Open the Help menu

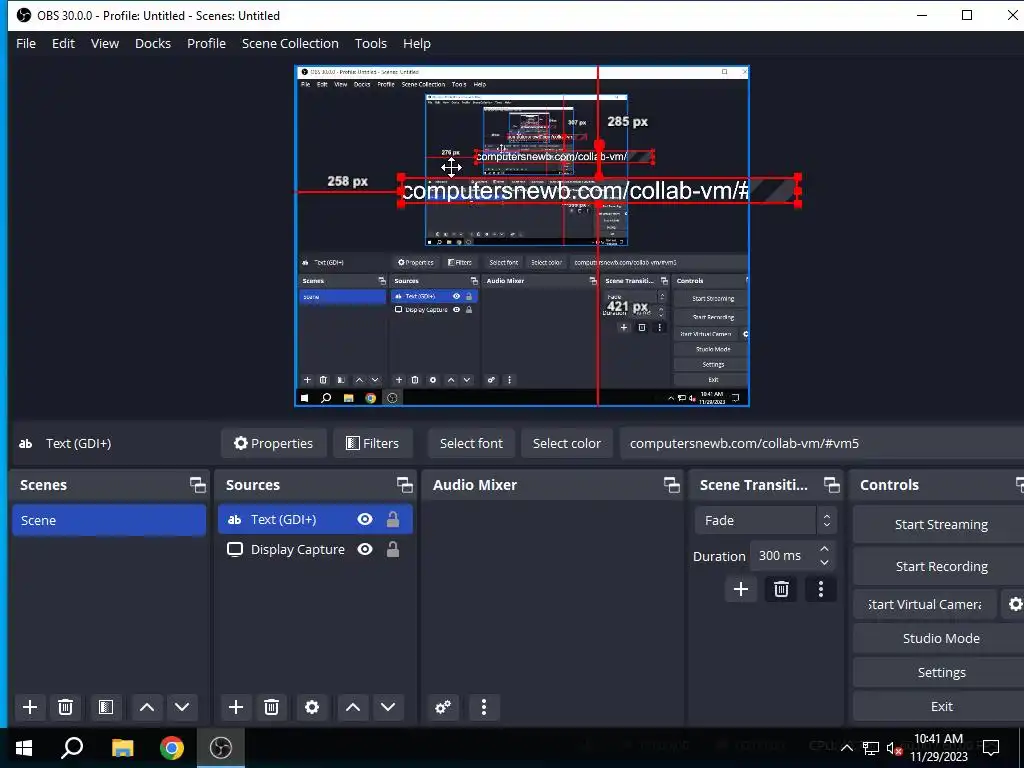point(417,43)
